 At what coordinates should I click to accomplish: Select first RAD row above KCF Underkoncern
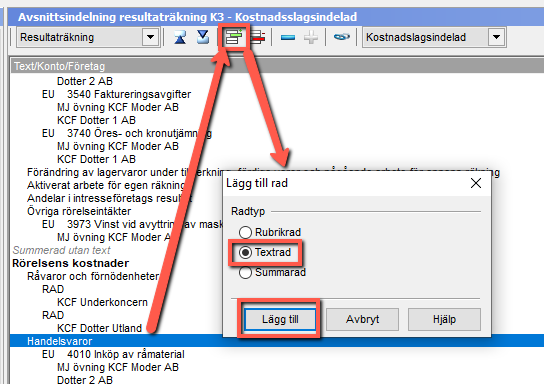click(x=53, y=289)
